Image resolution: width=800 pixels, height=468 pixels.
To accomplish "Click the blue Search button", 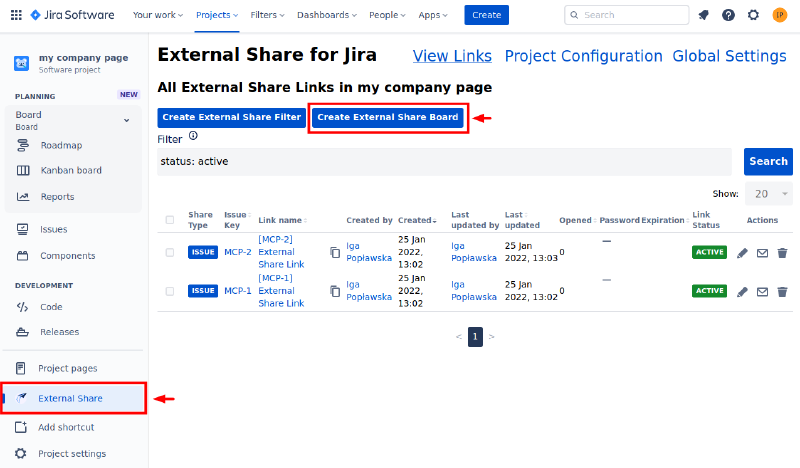I will point(768,161).
